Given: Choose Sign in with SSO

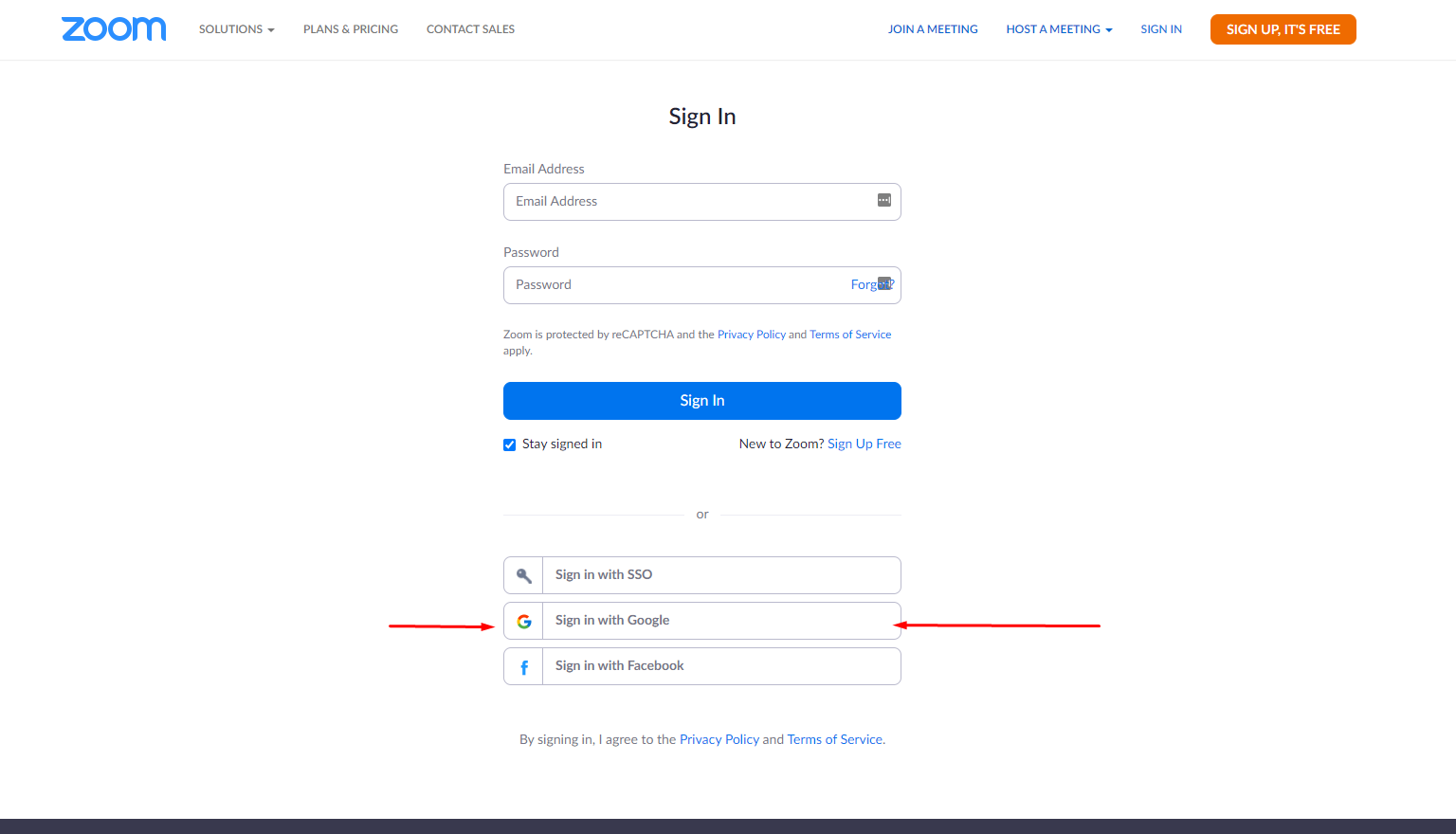Looking at the screenshot, I should (720, 575).
